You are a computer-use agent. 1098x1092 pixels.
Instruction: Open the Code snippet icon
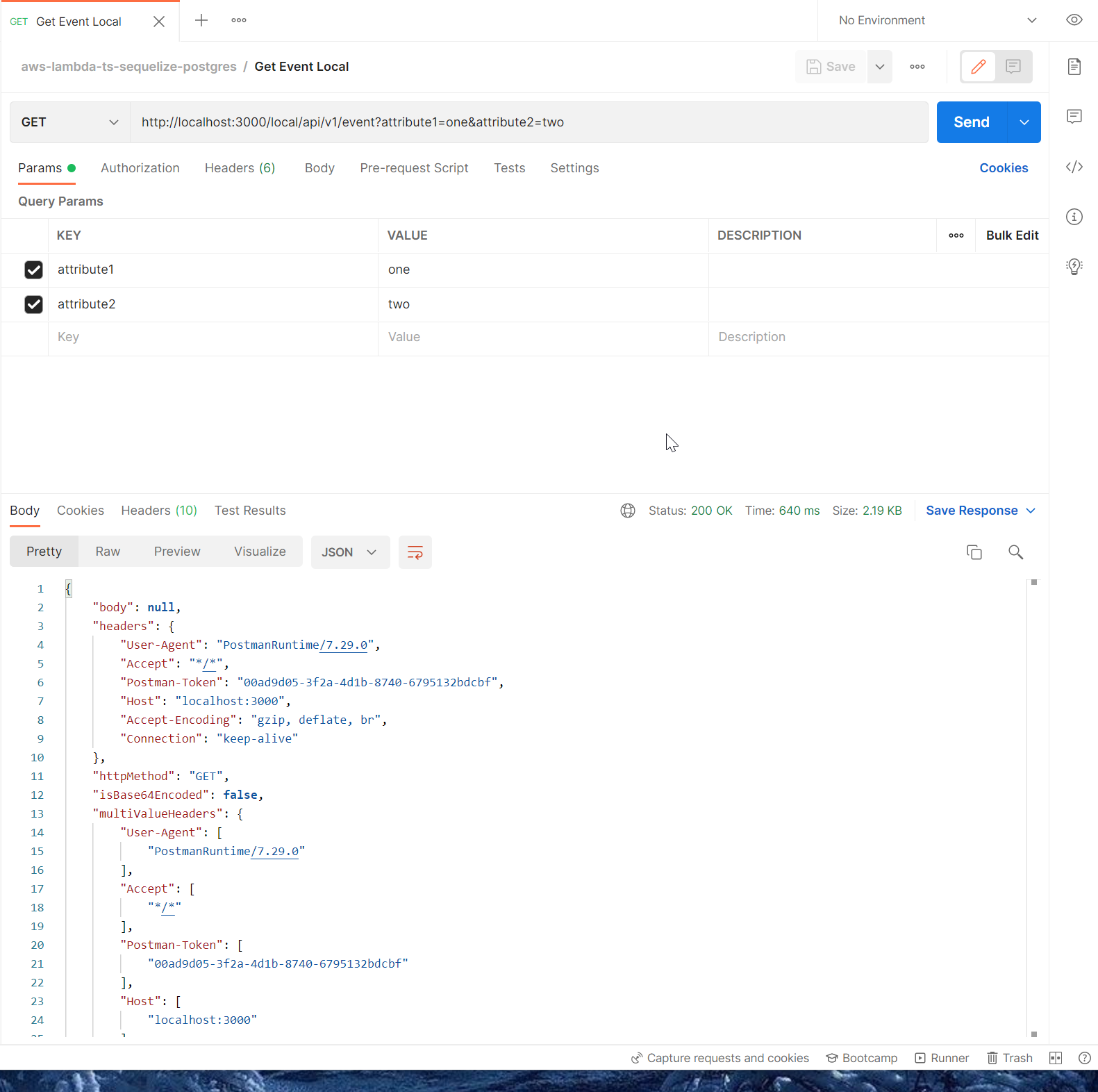(1074, 167)
